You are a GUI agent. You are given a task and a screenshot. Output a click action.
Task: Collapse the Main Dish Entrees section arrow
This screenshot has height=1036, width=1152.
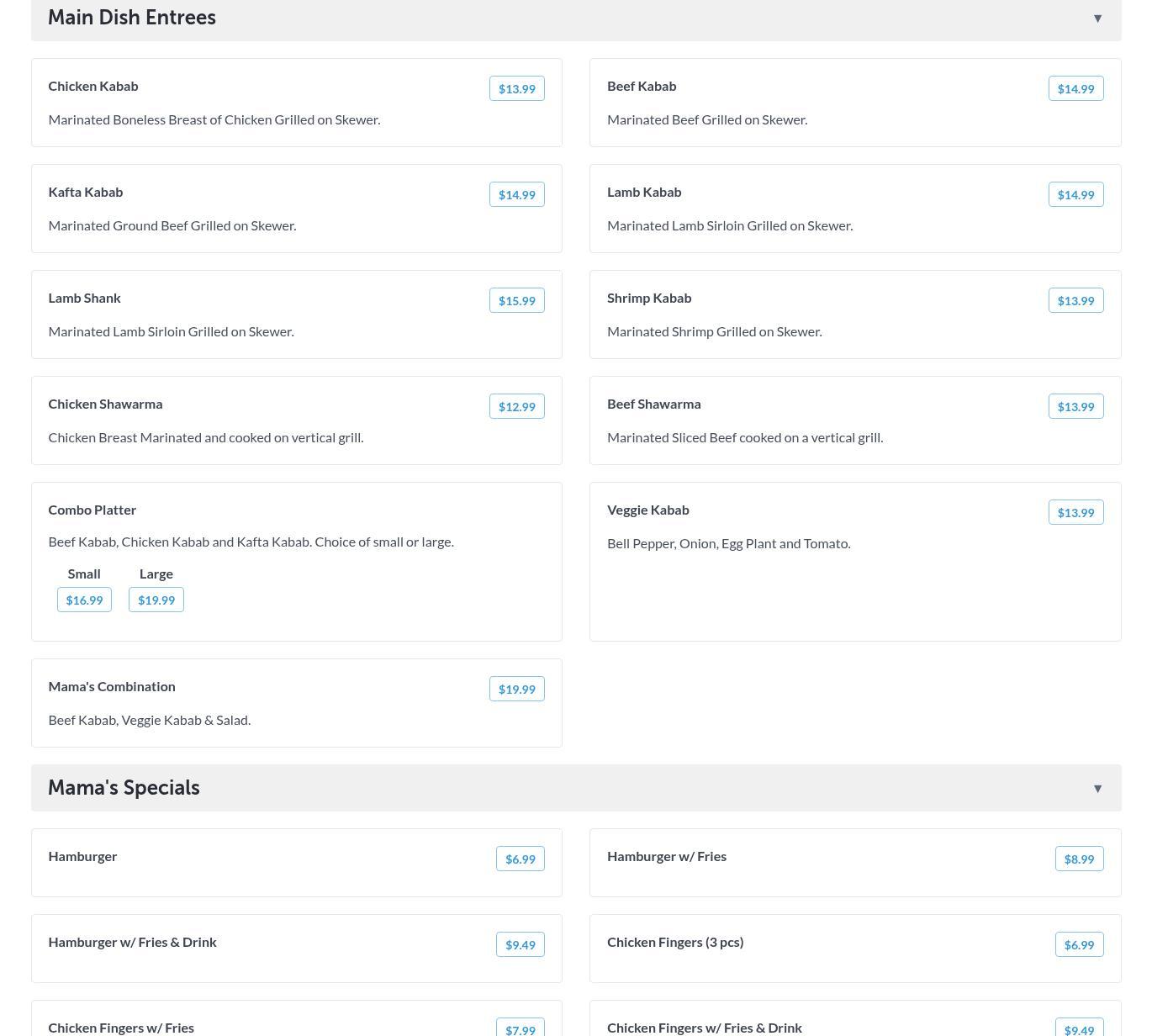(1097, 18)
